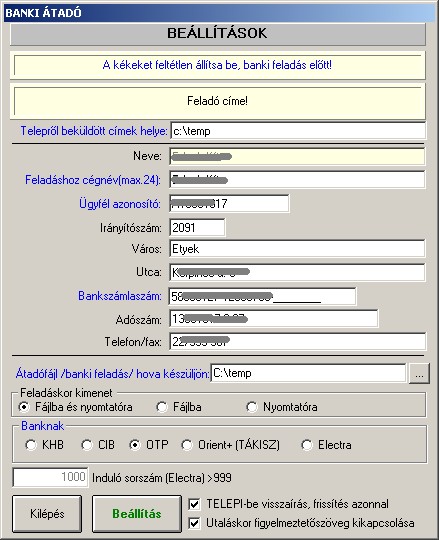This screenshot has width=439, height=540.
Task: Focus the Bankszámlaszám input field
Action: click(262, 297)
